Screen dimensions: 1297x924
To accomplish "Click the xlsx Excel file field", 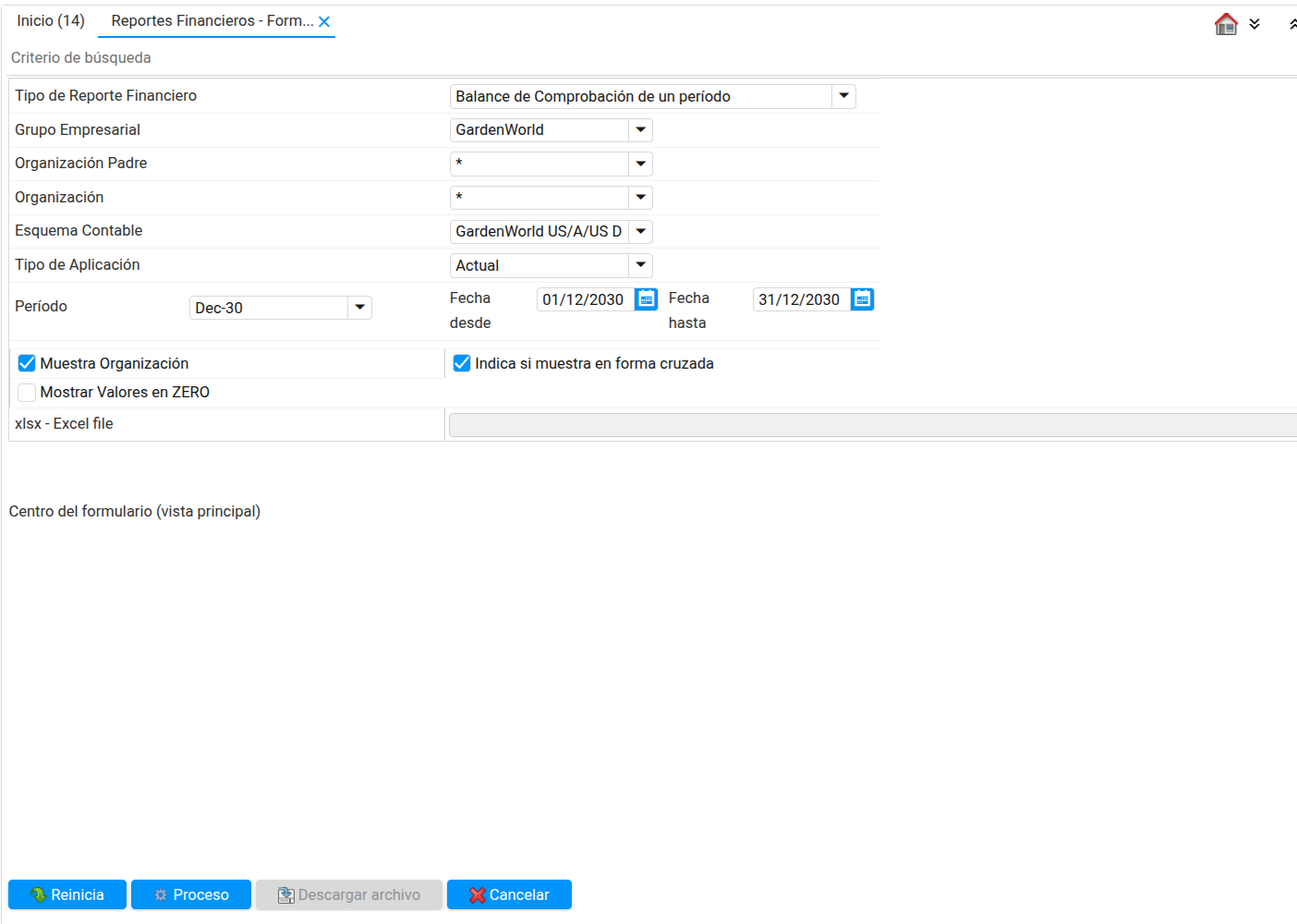I will [872, 424].
